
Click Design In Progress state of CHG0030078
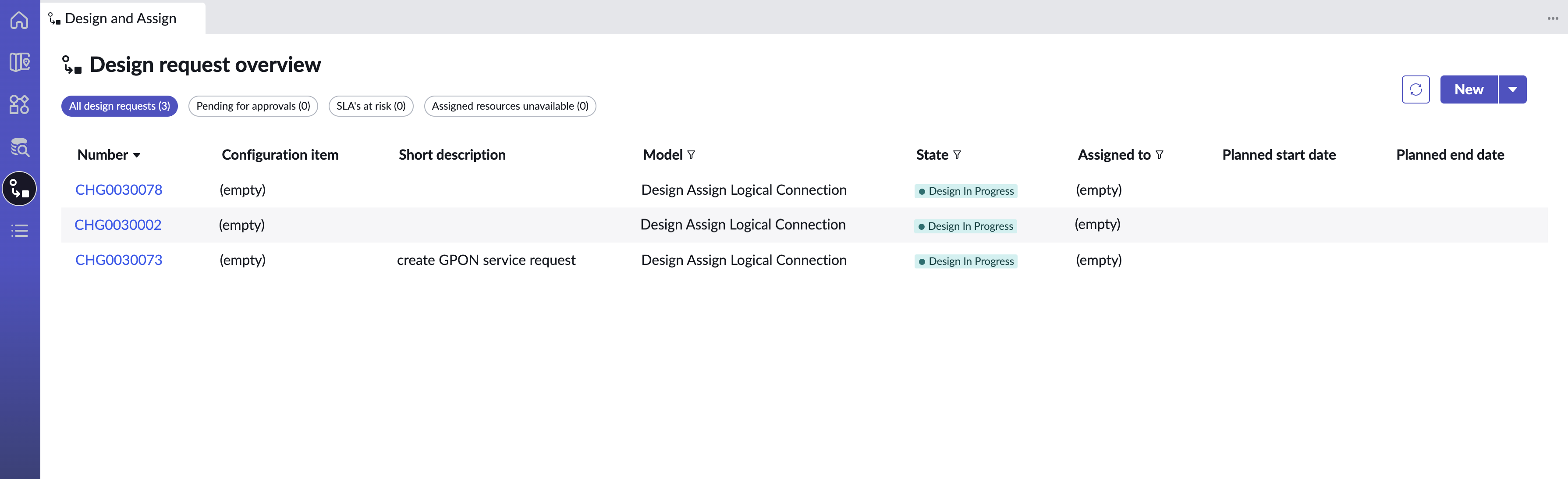[x=965, y=191]
